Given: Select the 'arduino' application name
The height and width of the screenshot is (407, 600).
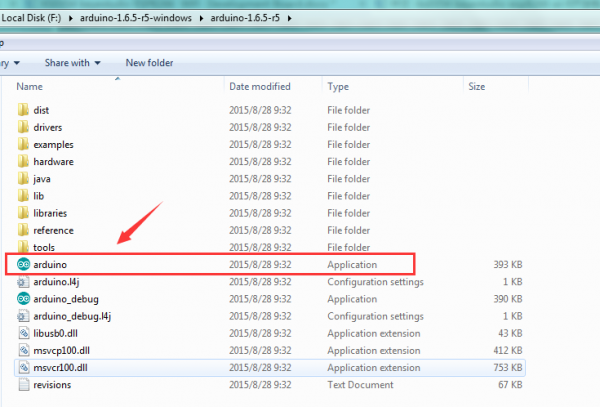Looking at the screenshot, I should (50, 264).
